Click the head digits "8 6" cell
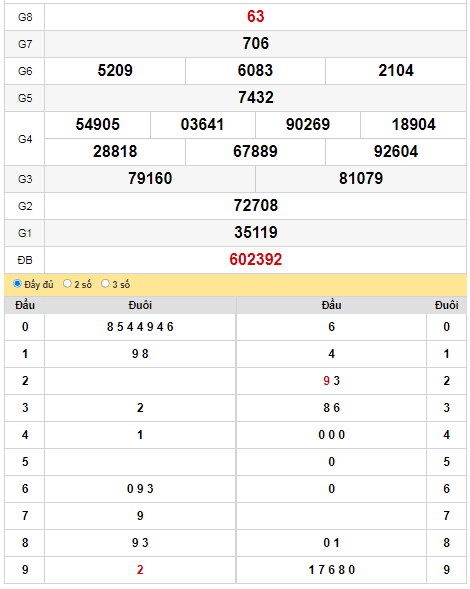The image size is (470, 589). [331, 408]
